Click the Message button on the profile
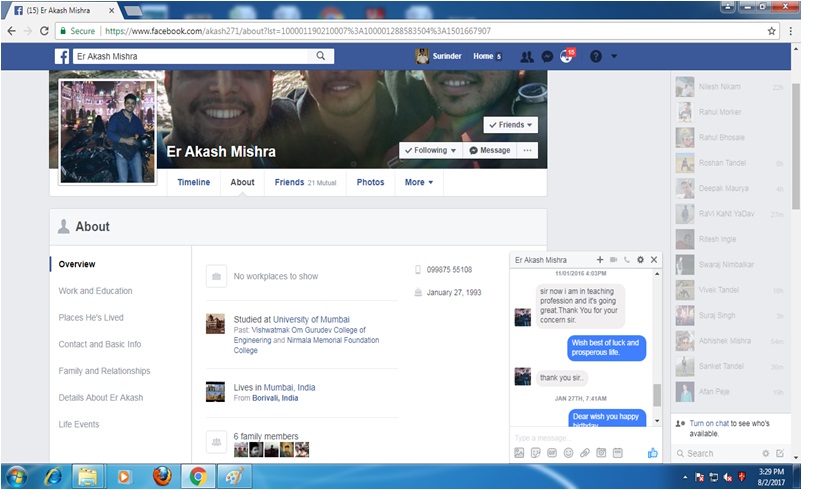The image size is (819, 490). coord(489,150)
